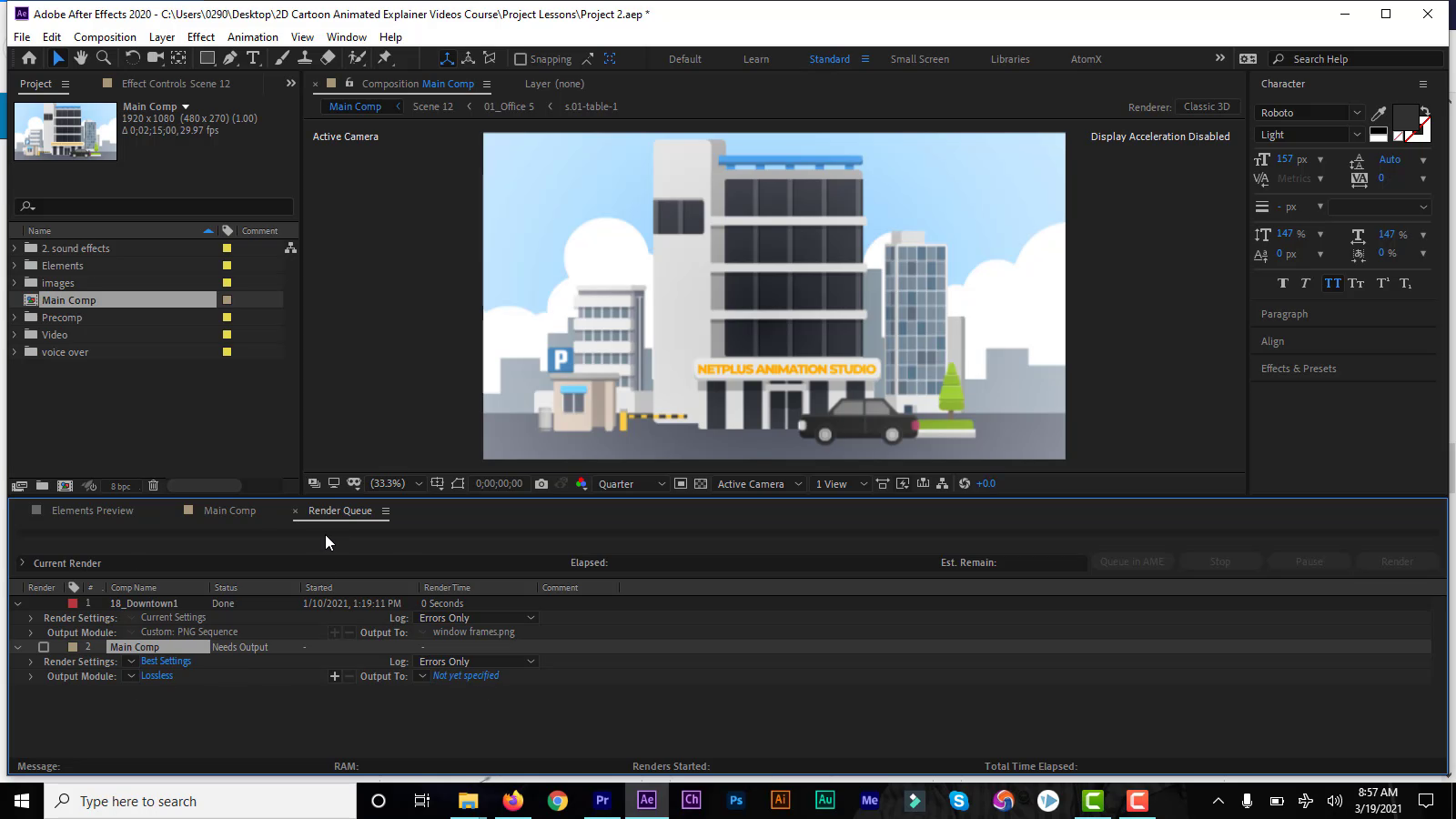Screen dimensions: 1456x819
Task: Toggle the composition viewer lock icon
Action: pyautogui.click(x=349, y=83)
